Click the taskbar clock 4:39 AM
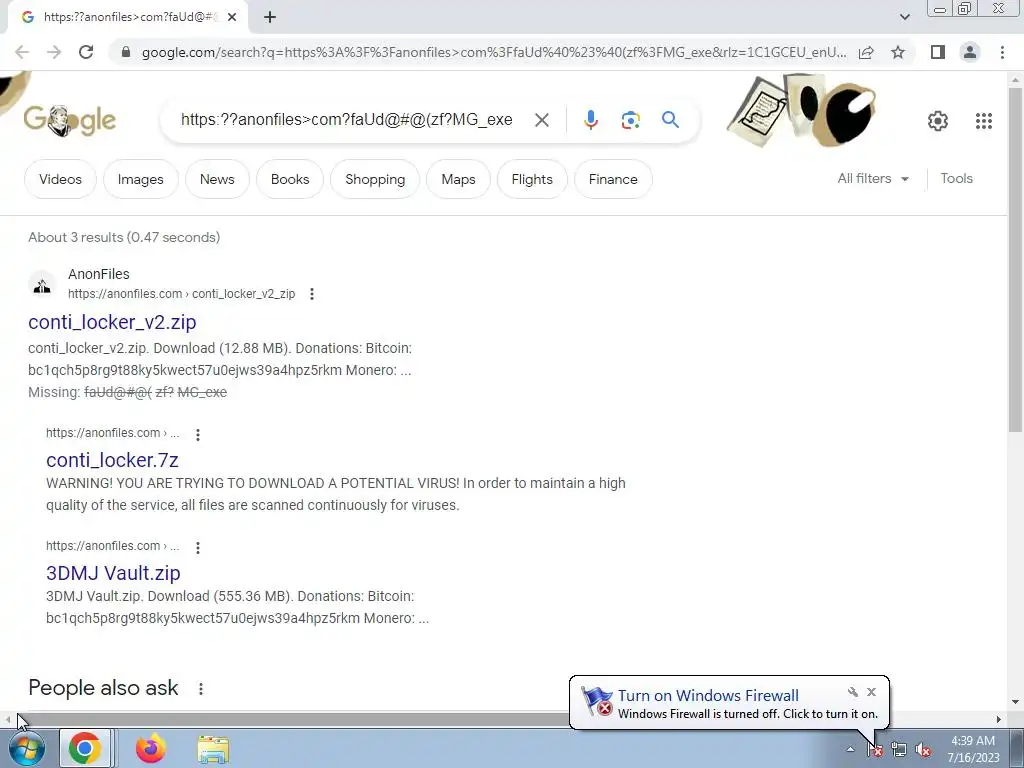1024x768 pixels. (972, 741)
